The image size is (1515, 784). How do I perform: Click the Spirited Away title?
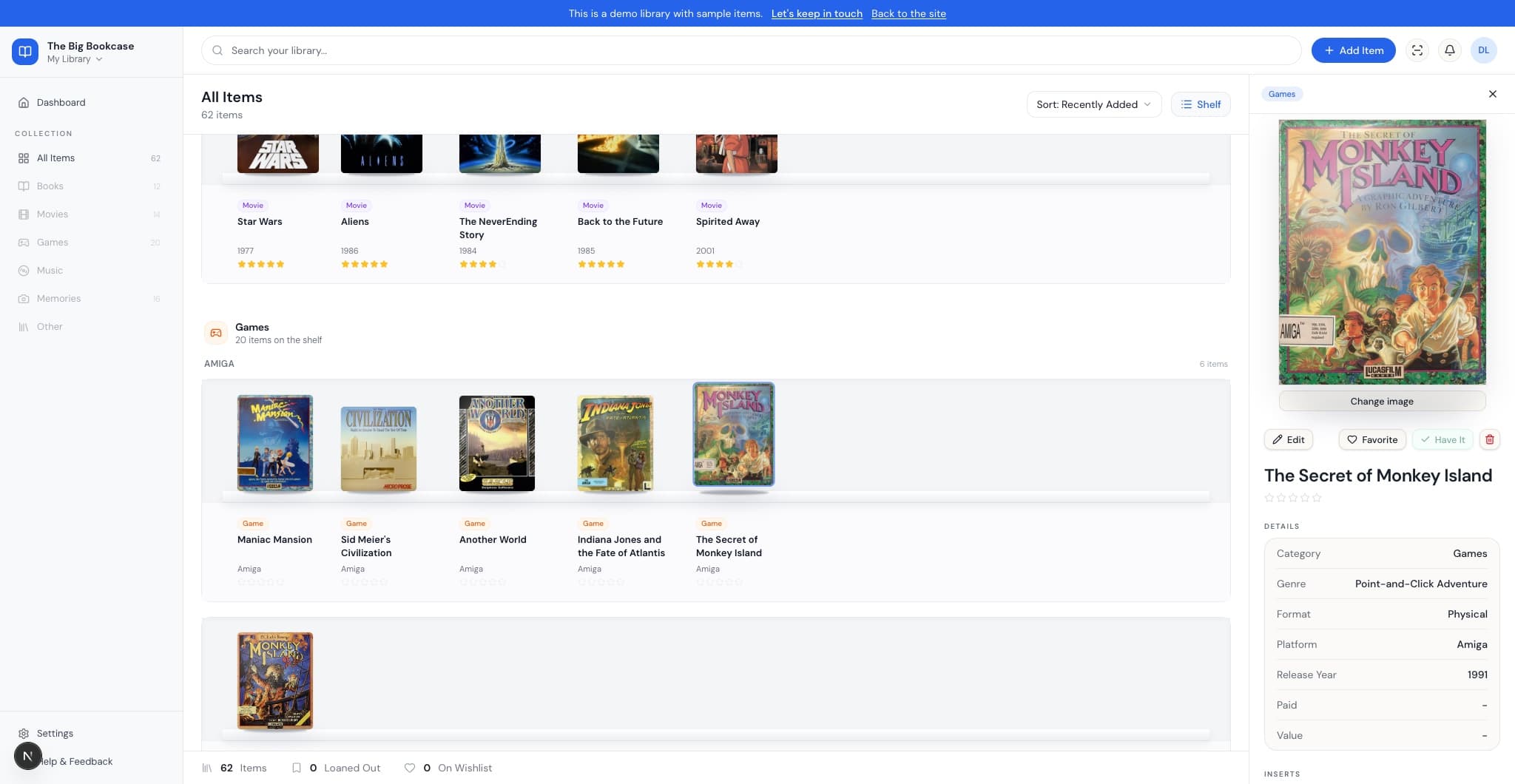pos(728,222)
